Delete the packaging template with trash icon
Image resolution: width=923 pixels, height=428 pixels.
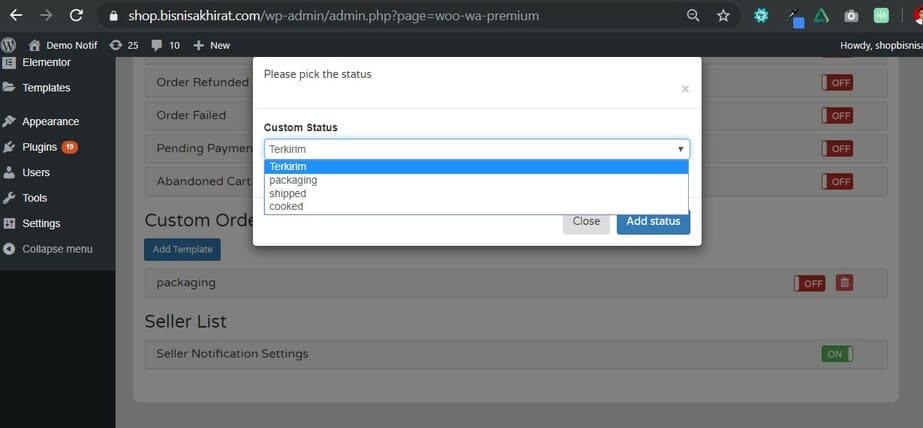pos(844,283)
